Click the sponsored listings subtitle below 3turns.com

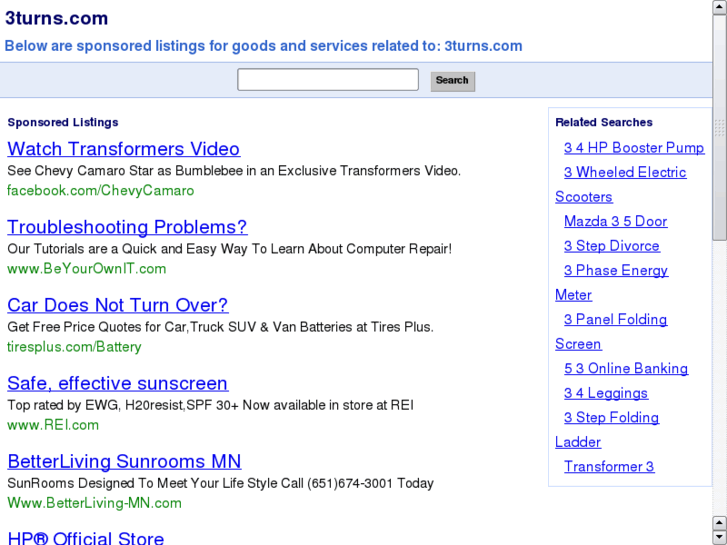click(263, 46)
